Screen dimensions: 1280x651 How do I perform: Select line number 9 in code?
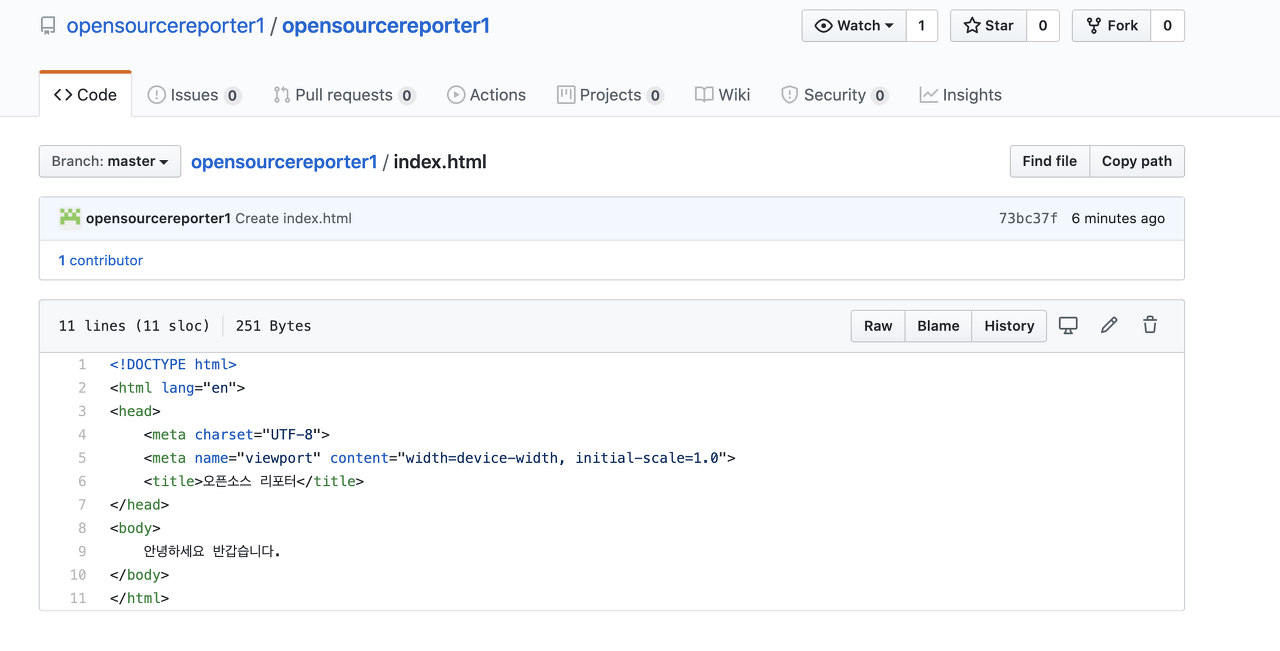click(x=82, y=551)
